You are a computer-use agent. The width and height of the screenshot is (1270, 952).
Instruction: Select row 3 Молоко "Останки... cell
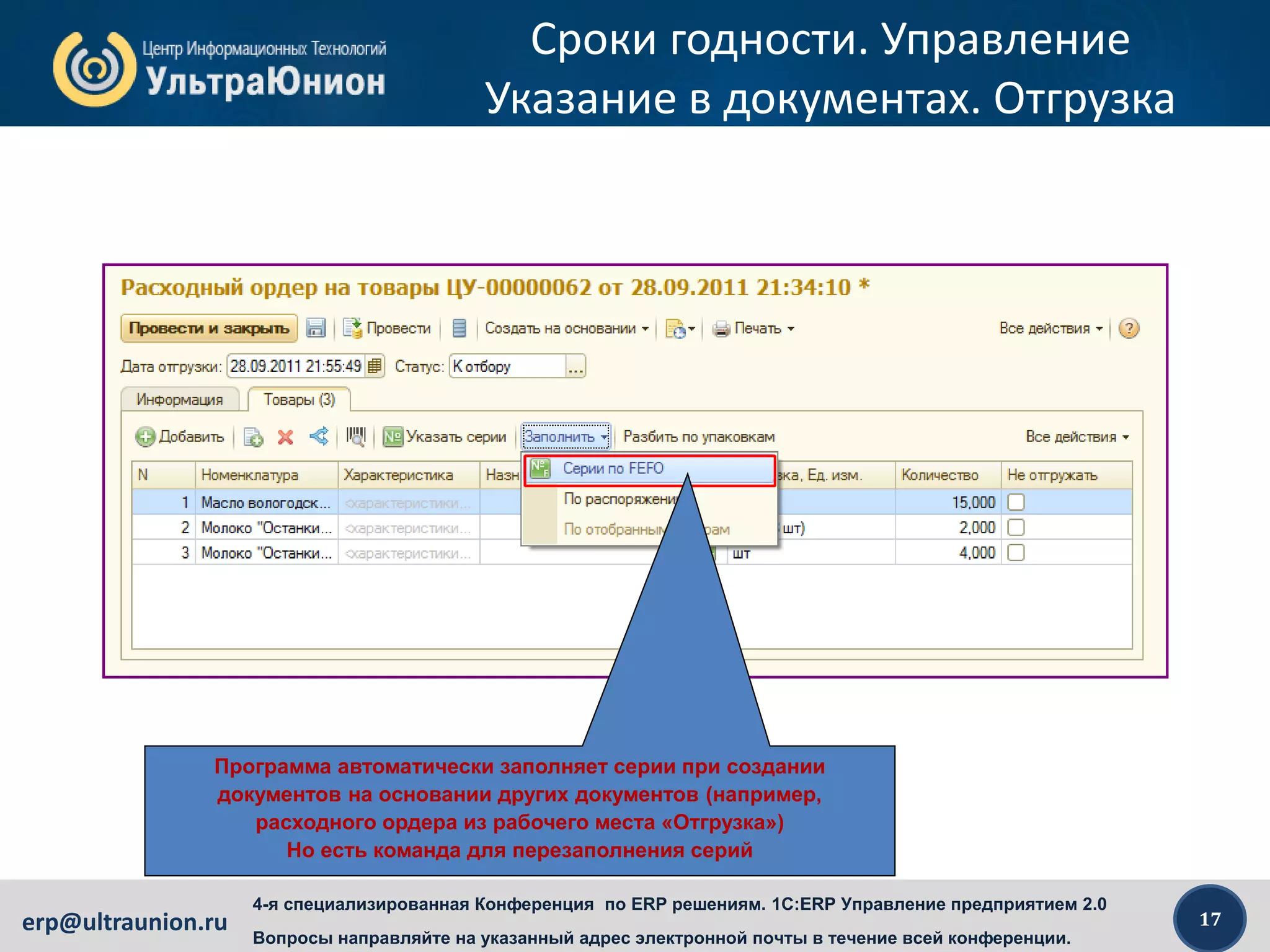pyautogui.click(x=267, y=553)
